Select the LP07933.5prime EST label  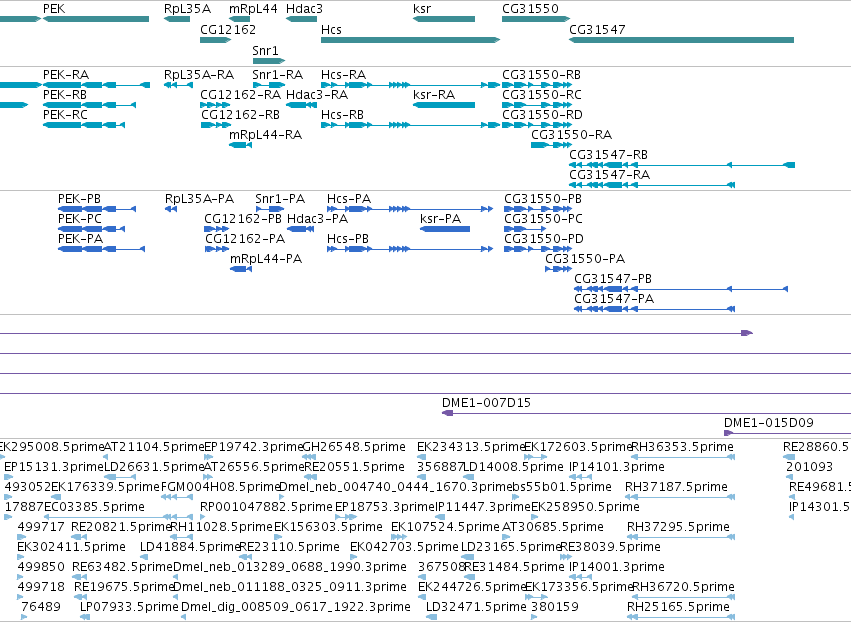point(129,607)
